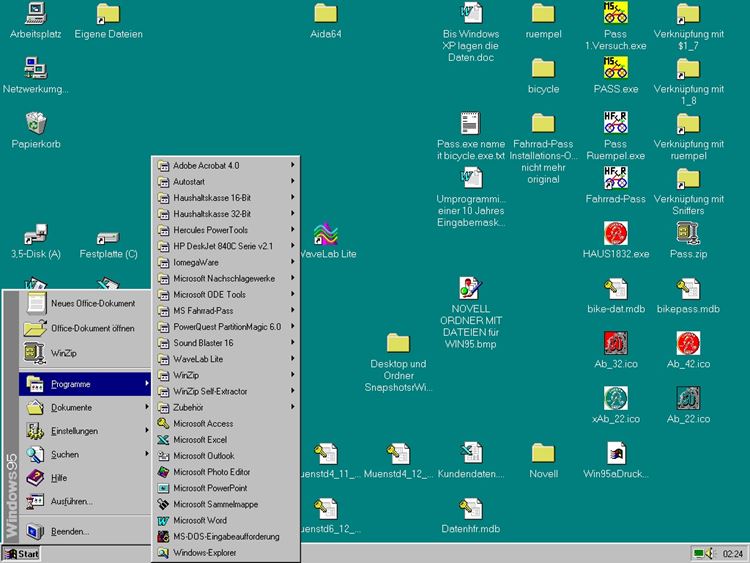Click the volume speaker tray icon
The width and height of the screenshot is (750, 563).
[709, 553]
